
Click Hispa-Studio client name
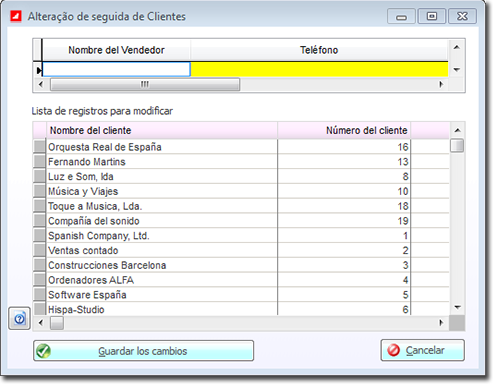click(76, 309)
